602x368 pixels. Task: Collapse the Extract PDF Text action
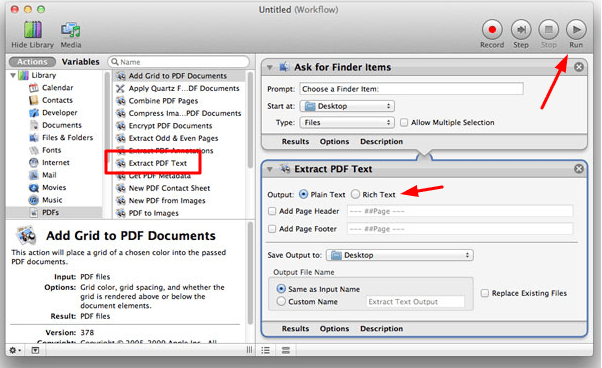270,169
